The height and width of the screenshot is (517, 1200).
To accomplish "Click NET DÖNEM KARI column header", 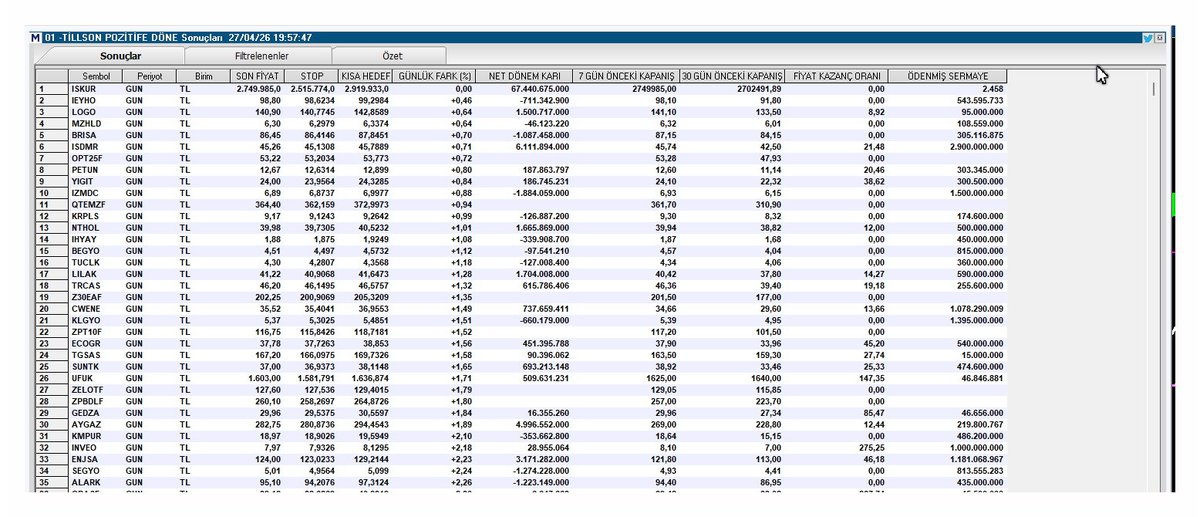I will pos(524,76).
